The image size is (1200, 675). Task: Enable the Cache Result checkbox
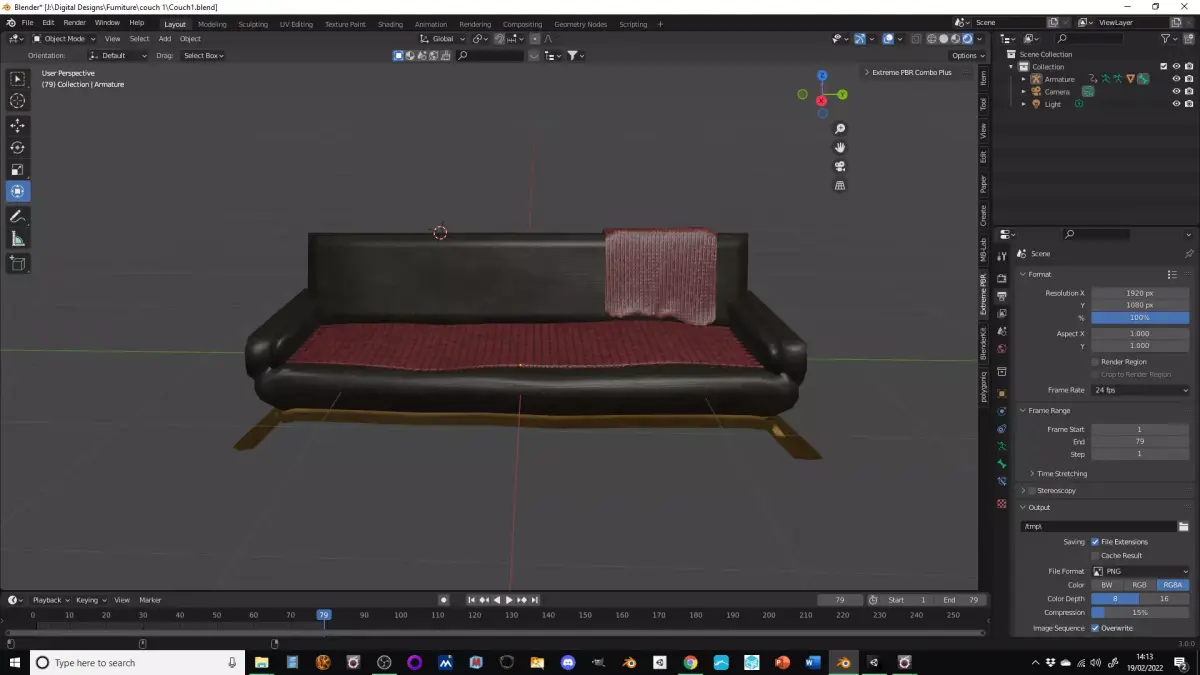[x=1095, y=555]
